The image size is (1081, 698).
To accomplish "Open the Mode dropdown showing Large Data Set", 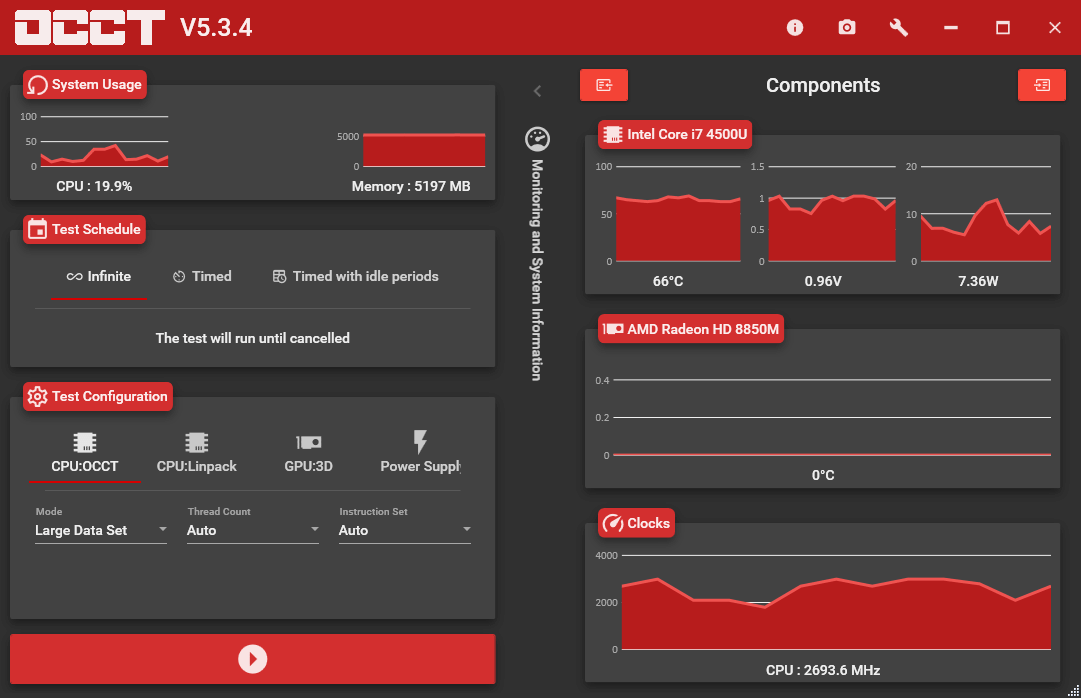I will 100,530.
